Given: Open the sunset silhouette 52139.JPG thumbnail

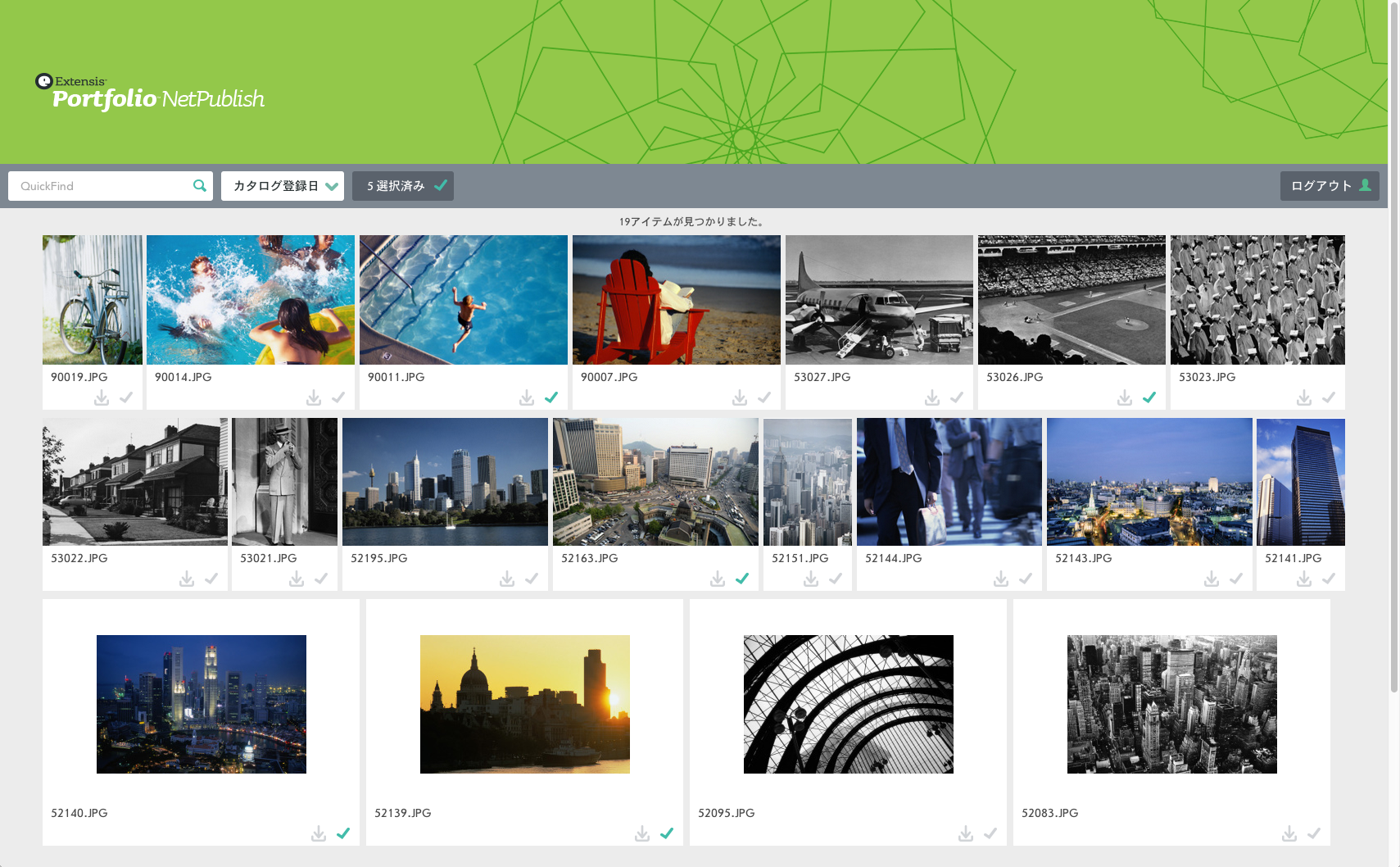Looking at the screenshot, I should click(525, 704).
